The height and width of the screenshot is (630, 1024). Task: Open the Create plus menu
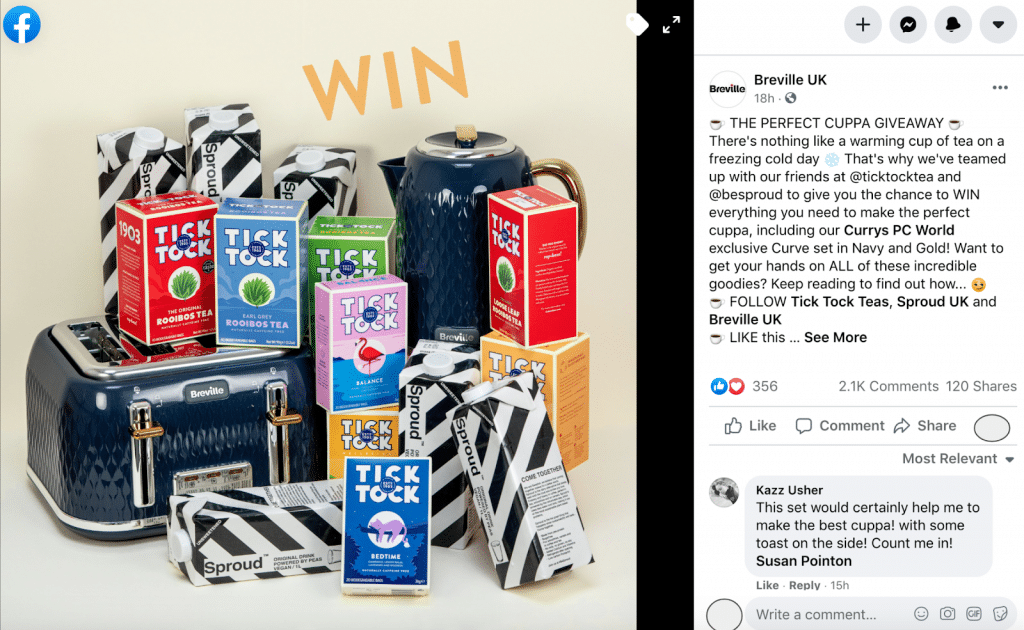click(863, 25)
